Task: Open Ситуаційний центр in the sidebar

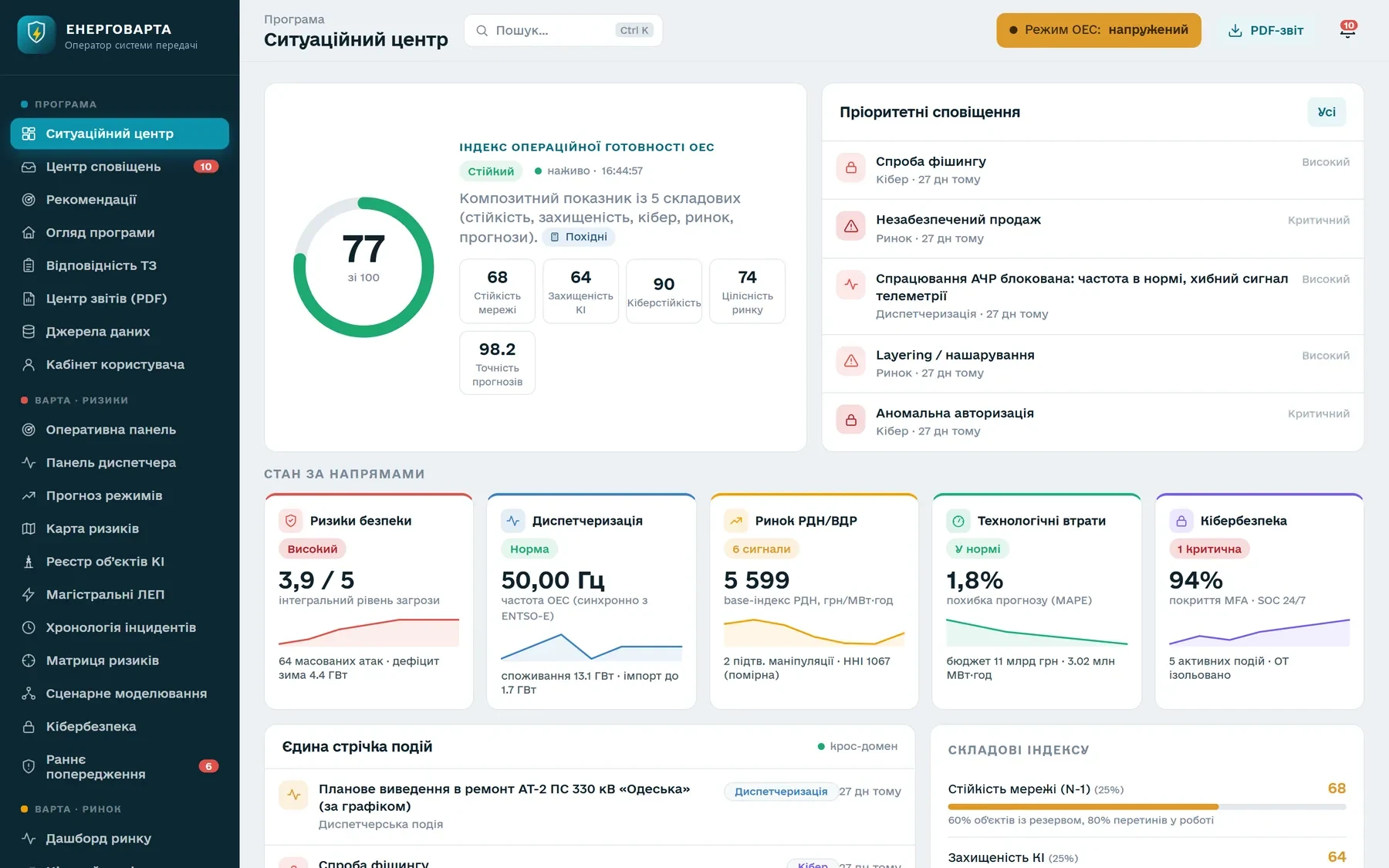Action: [120, 133]
